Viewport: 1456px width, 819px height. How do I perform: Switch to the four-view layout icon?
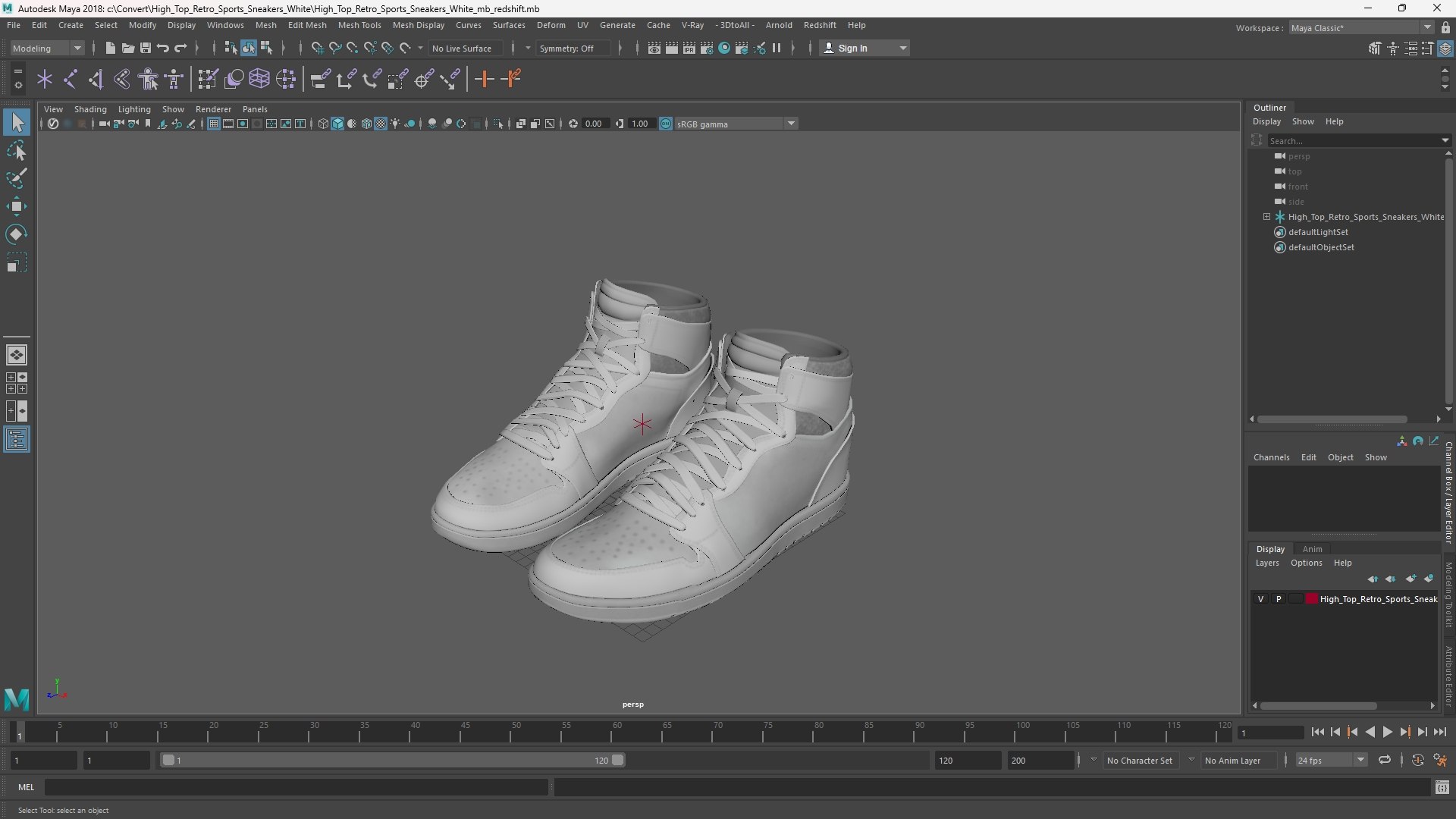coord(17,383)
